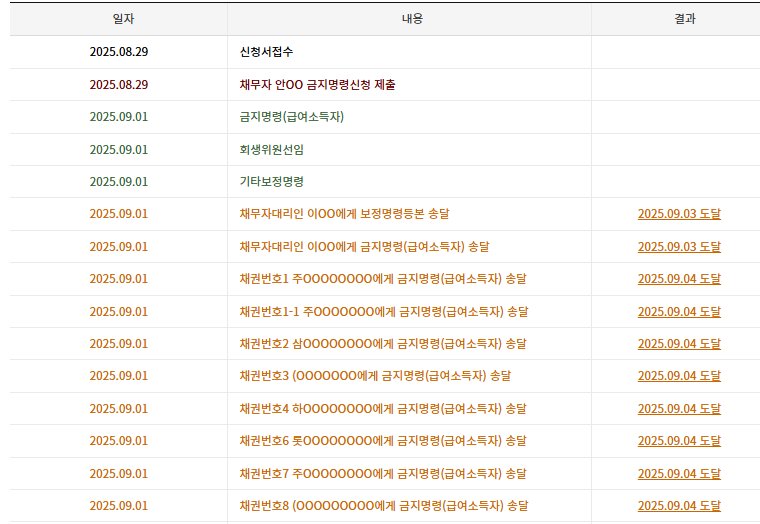Click the 2025.09.01 date in 채권번호3 row

click(119, 376)
